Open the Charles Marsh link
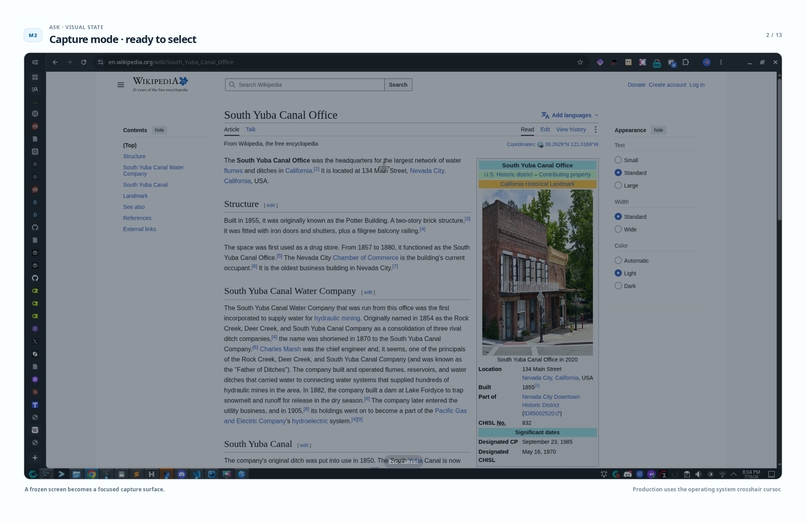Screen dimensions: 806x522 280,349
